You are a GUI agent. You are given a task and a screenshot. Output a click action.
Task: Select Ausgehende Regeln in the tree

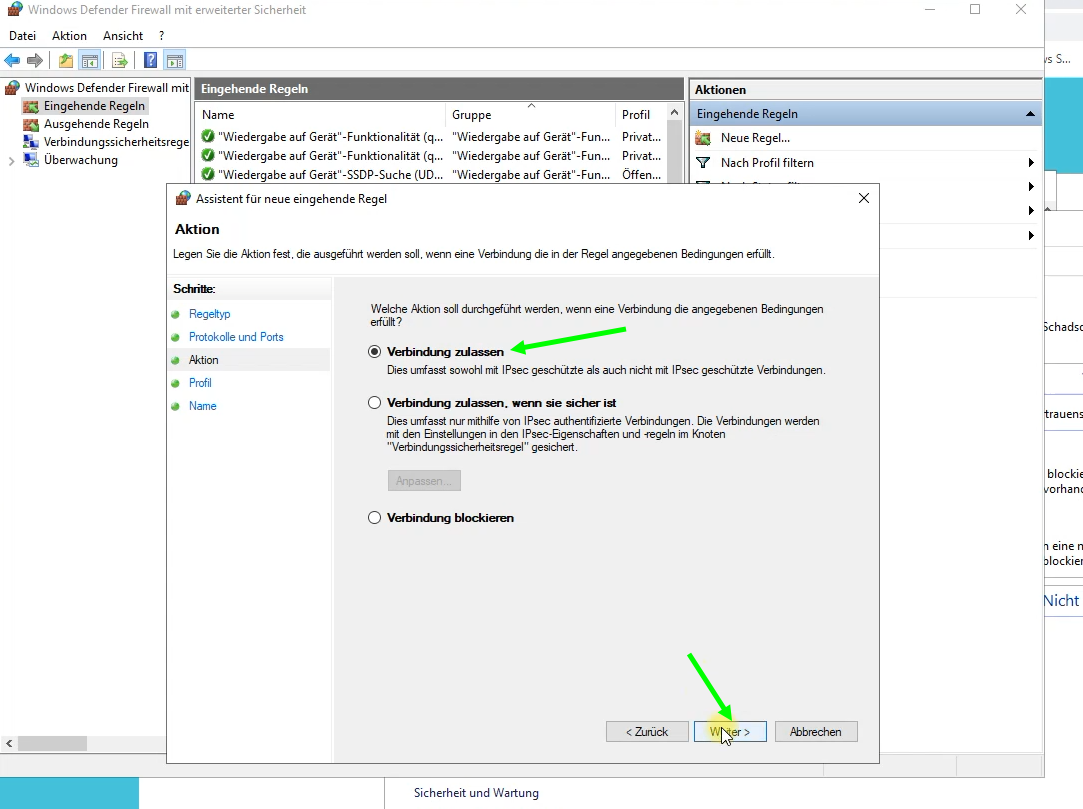pos(96,124)
